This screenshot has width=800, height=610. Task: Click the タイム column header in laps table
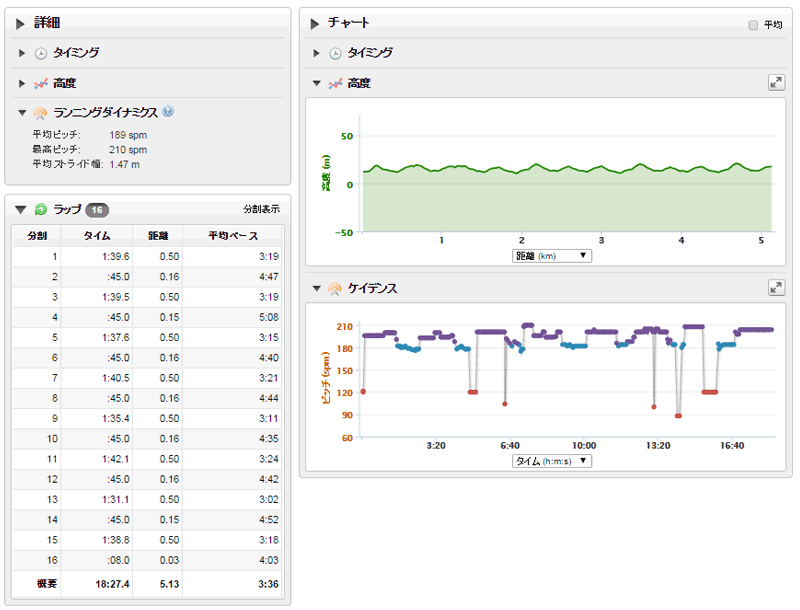pos(98,236)
